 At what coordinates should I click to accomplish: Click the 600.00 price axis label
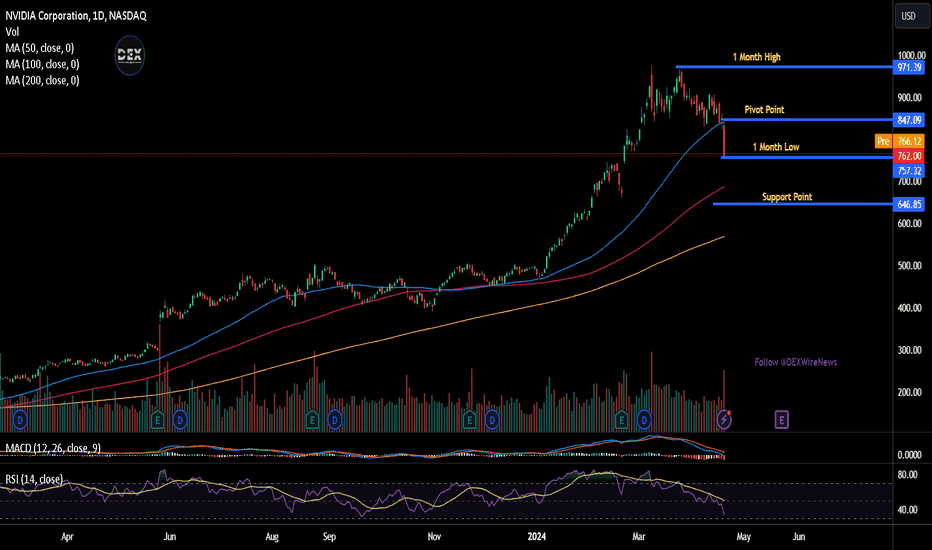(910, 224)
